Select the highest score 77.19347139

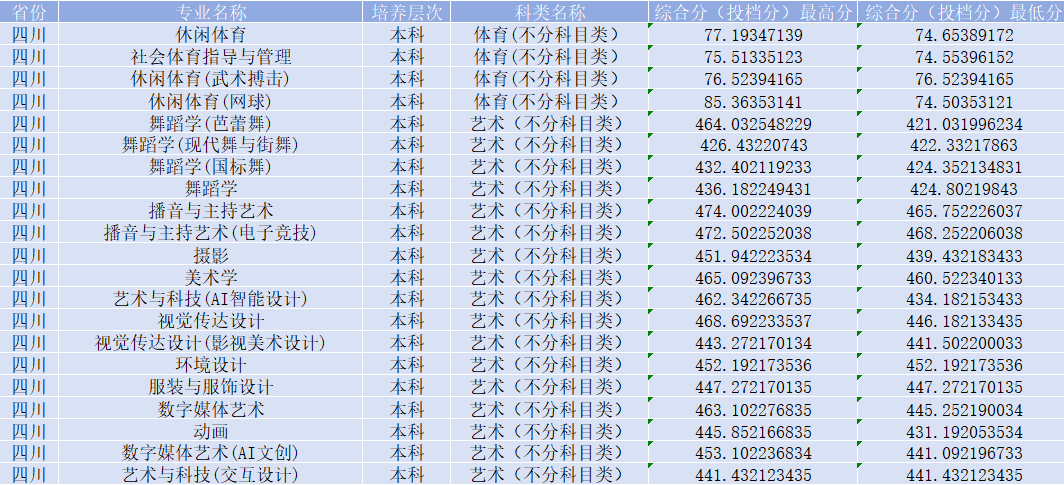pyautogui.click(x=753, y=35)
